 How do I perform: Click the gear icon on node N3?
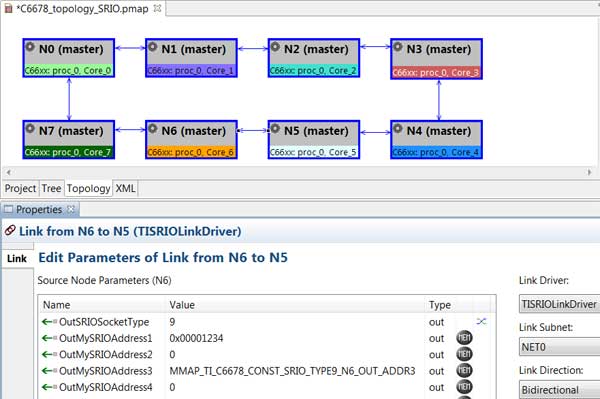click(x=398, y=47)
